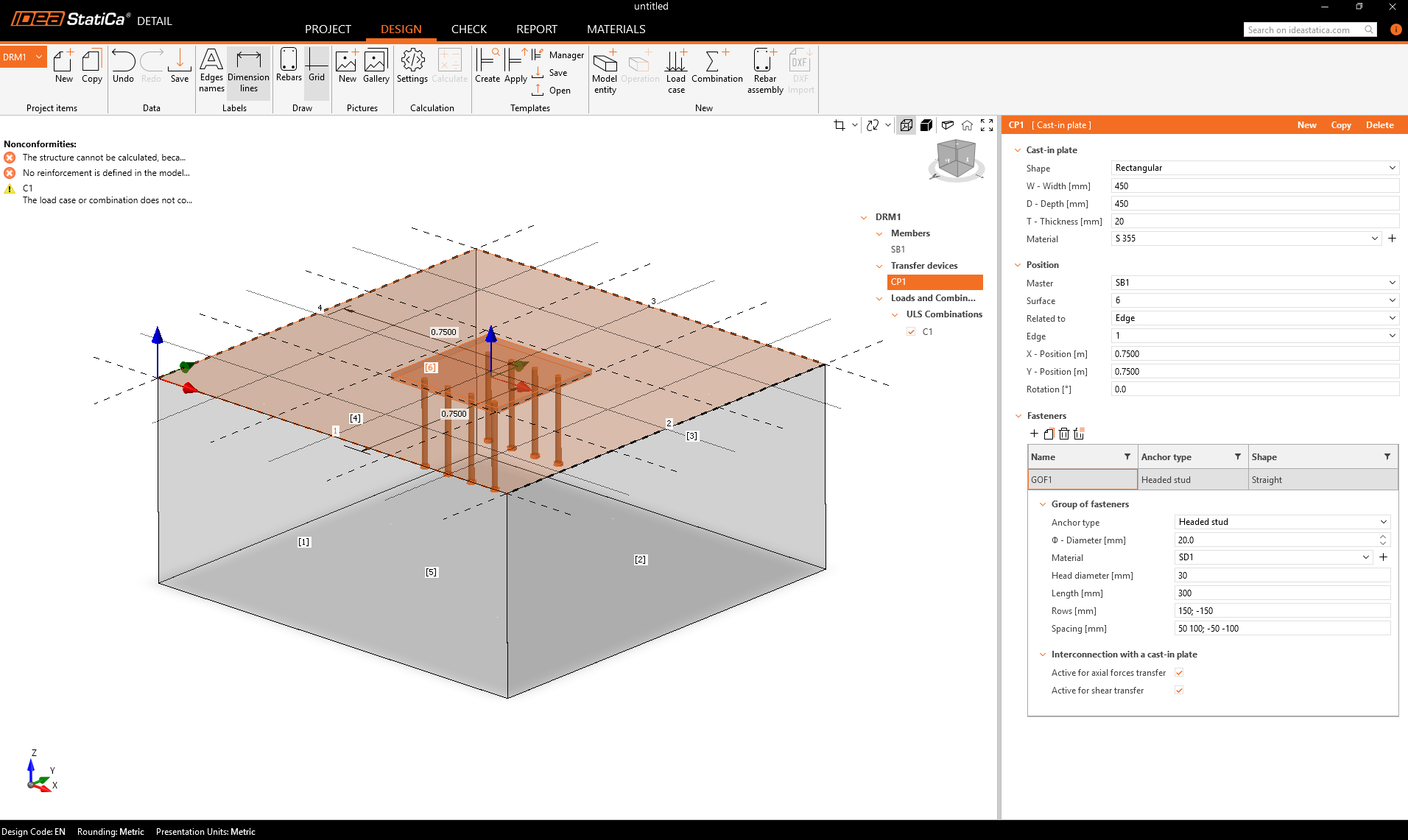Collapse the Transfer devices tree node
1408x840 pixels.
879,266
